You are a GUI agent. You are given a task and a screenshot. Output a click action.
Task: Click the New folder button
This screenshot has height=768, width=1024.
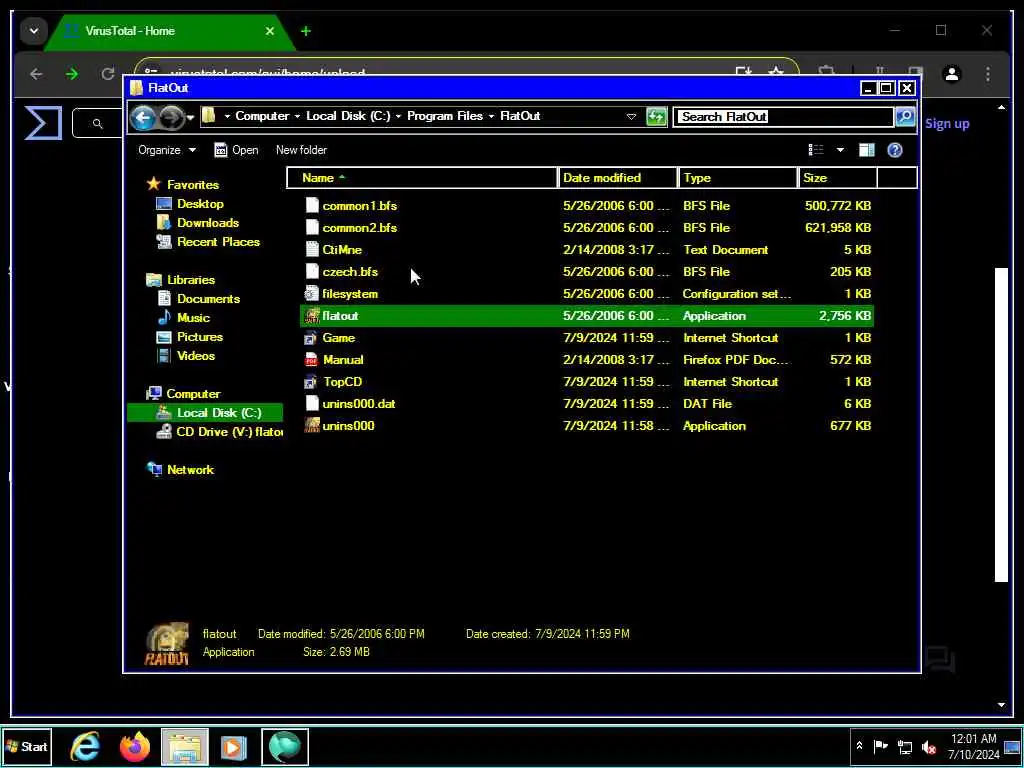(301, 150)
